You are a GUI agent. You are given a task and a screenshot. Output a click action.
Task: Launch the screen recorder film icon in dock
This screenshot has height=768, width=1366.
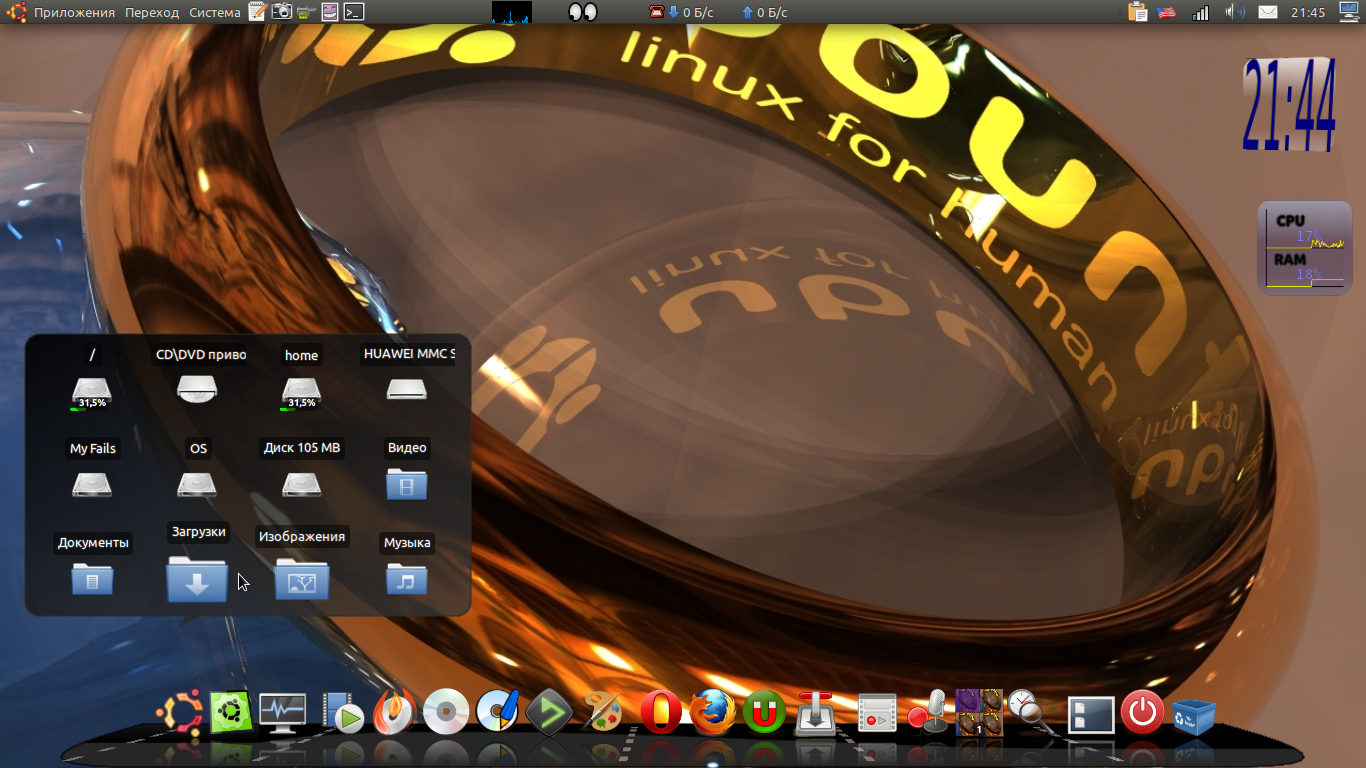[x=877, y=714]
